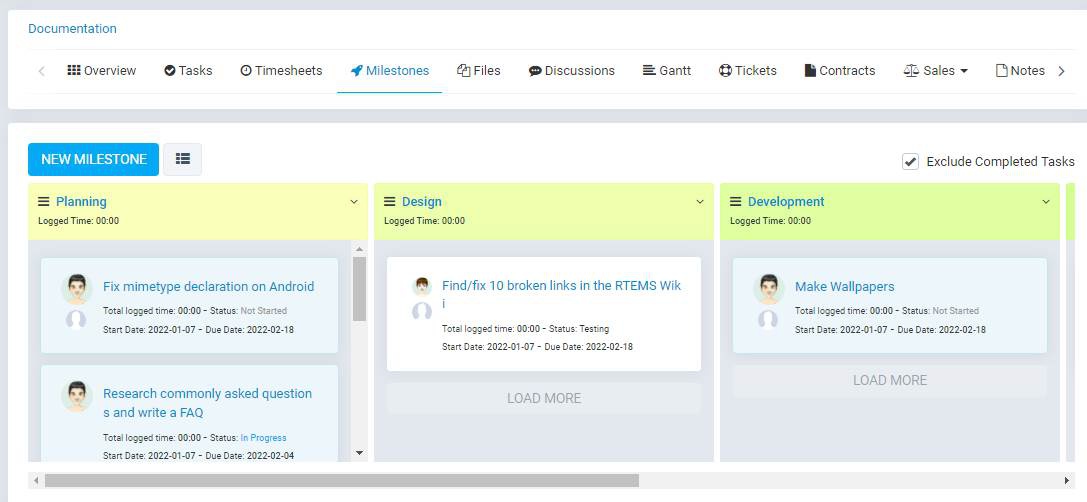The image size is (1087, 502).
Task: Click the Development column hamburger menu icon
Action: pyautogui.click(x=736, y=202)
